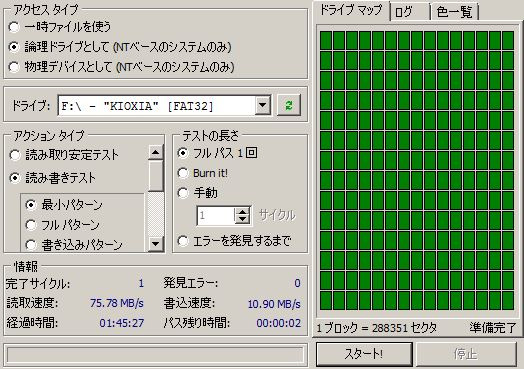
Task: Click 1 ブロック = 288351 セクタ text
Action: (377, 328)
